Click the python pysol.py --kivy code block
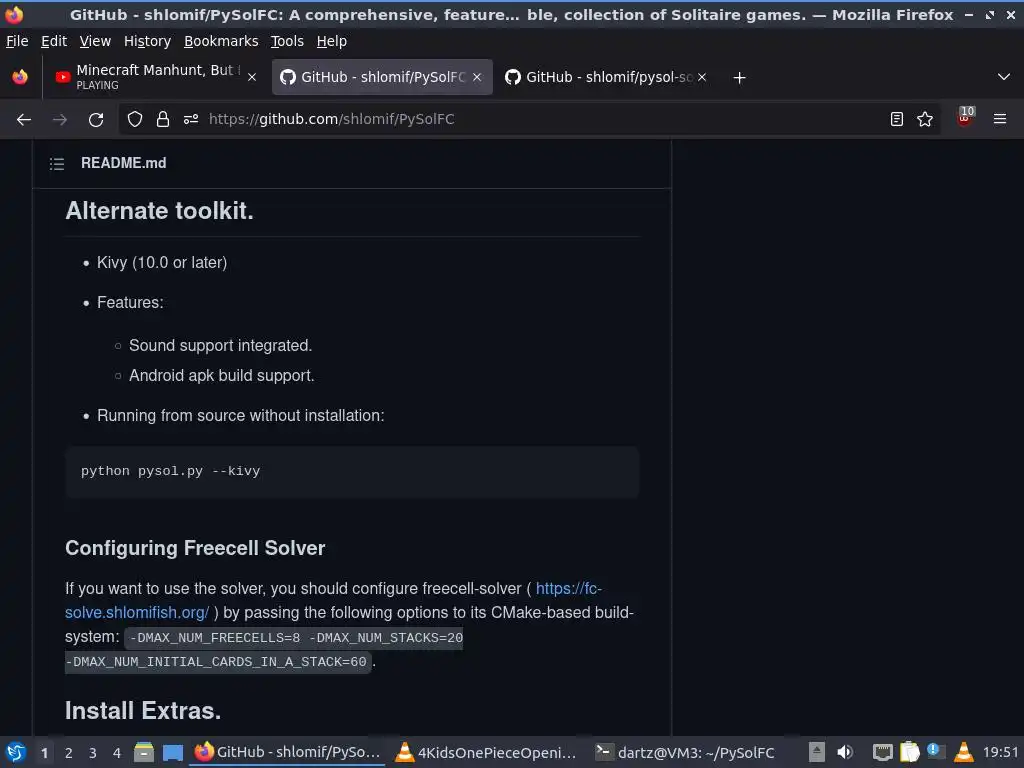The width and height of the screenshot is (1024, 768). tap(352, 472)
